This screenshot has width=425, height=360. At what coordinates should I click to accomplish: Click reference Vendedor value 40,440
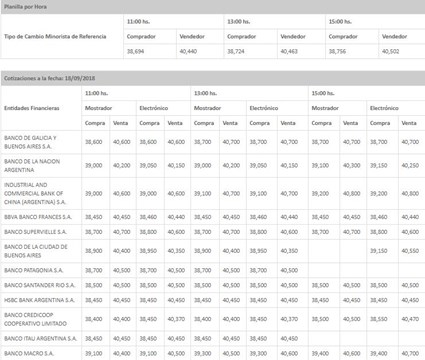click(188, 51)
